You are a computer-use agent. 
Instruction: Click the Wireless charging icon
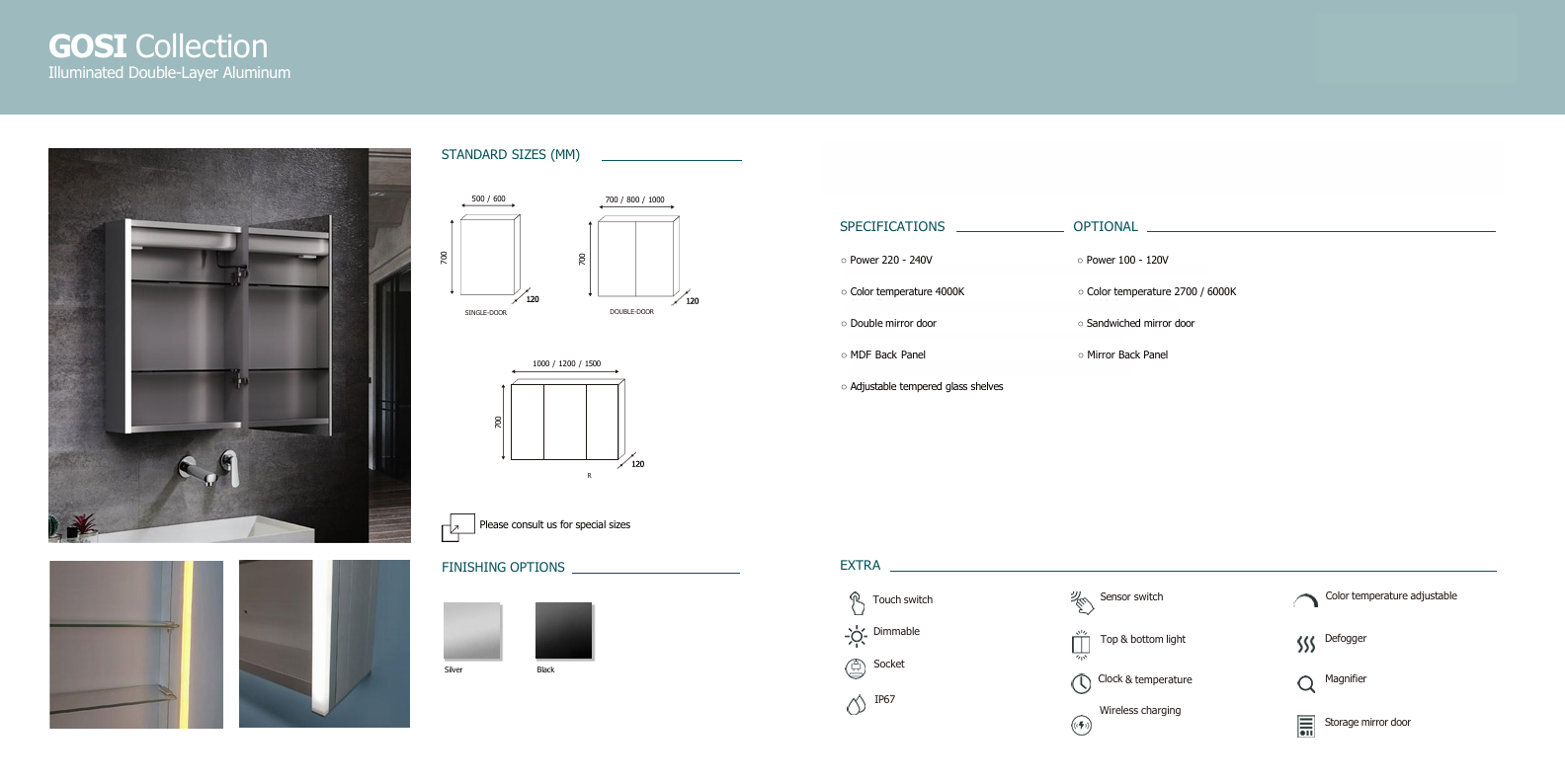click(1081, 726)
